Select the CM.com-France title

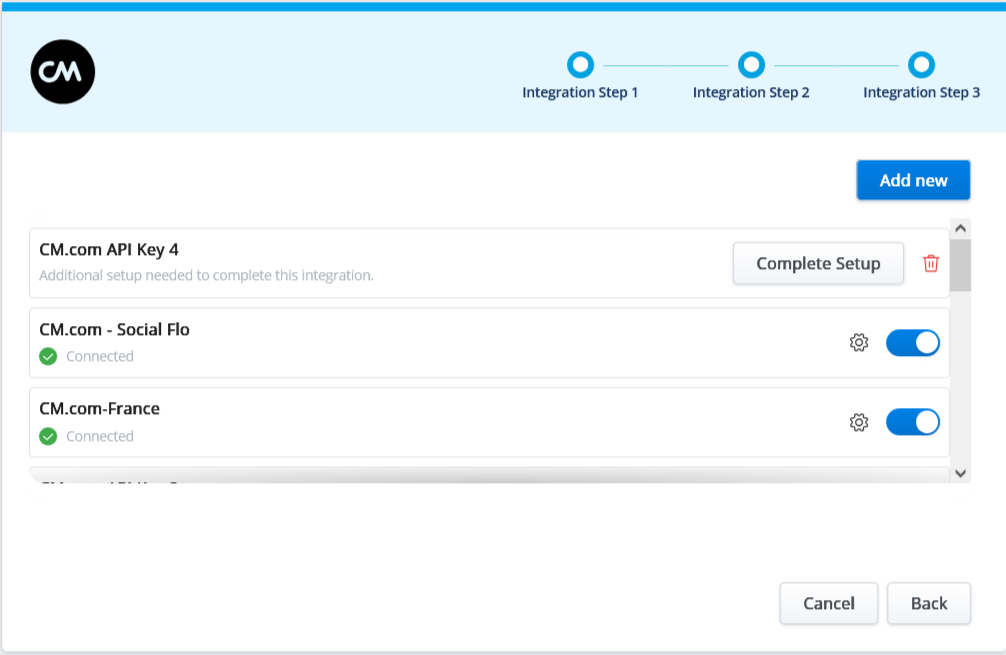[99, 409]
